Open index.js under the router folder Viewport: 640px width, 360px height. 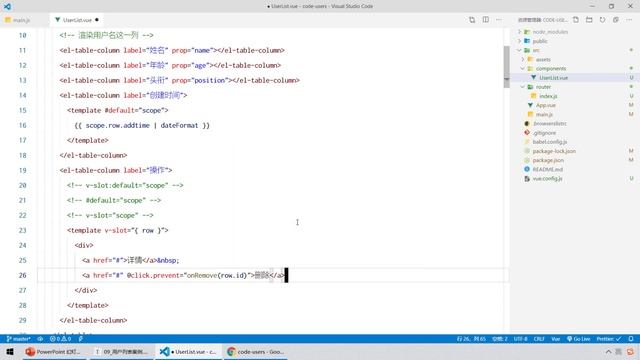click(548, 96)
